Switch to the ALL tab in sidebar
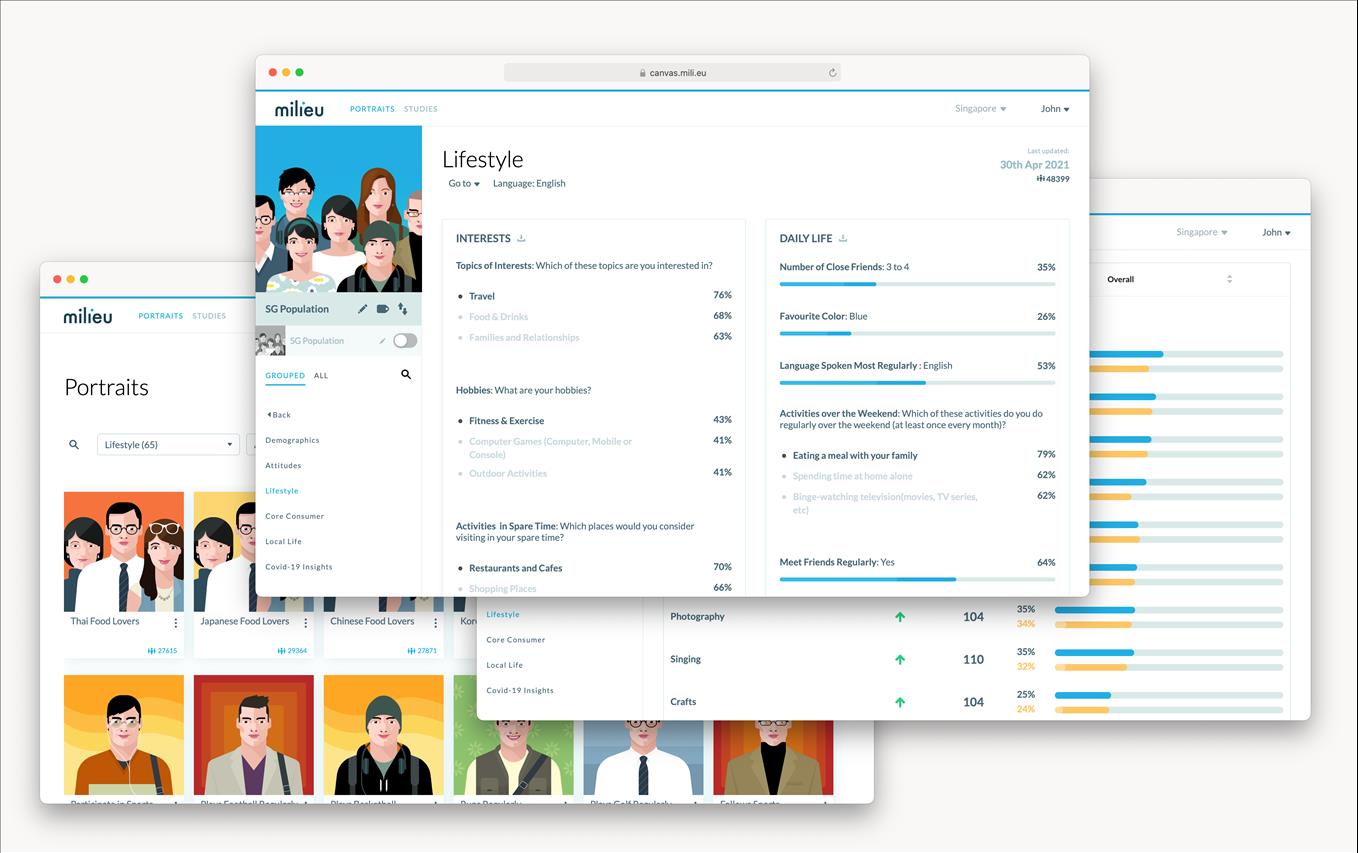This screenshot has height=853, width=1358. pyautogui.click(x=321, y=376)
